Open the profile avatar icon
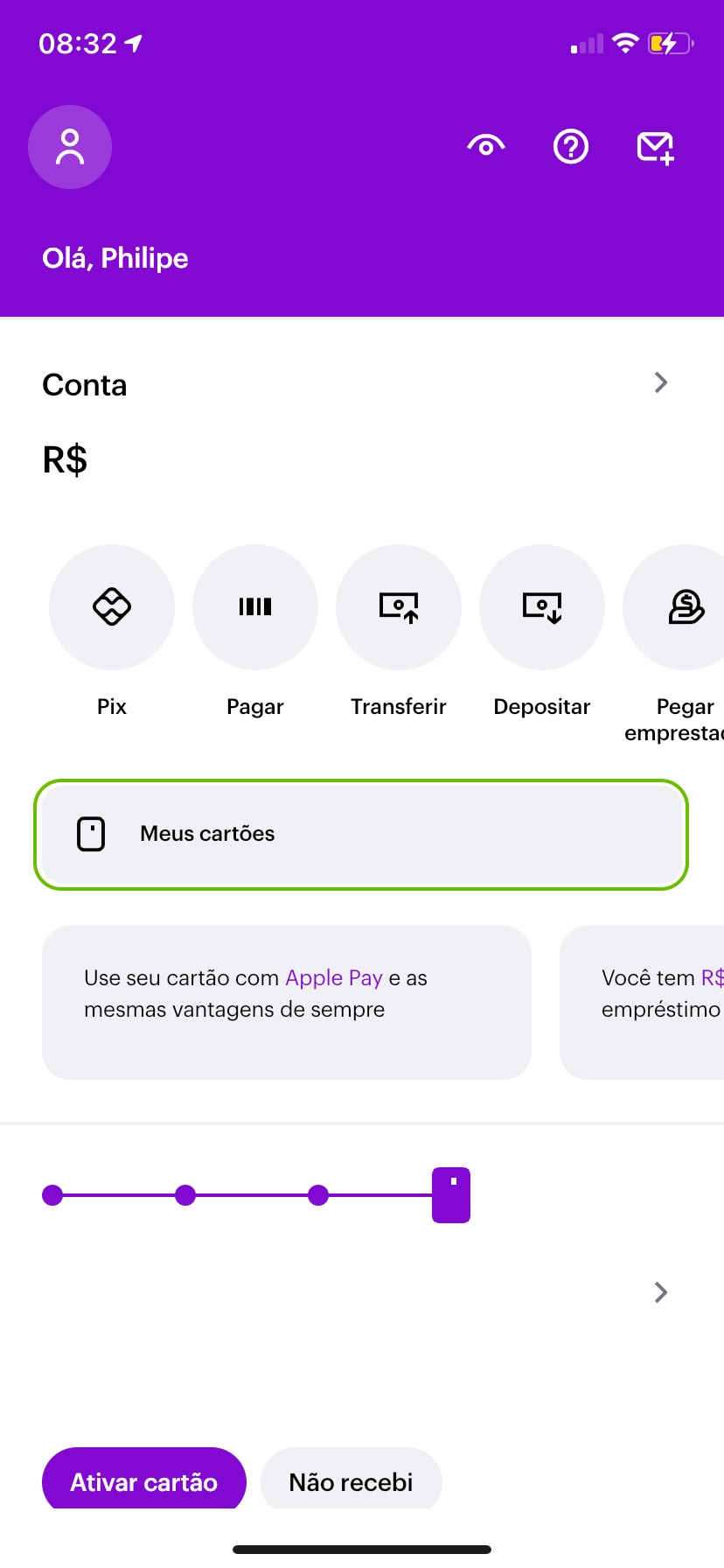 click(70, 147)
